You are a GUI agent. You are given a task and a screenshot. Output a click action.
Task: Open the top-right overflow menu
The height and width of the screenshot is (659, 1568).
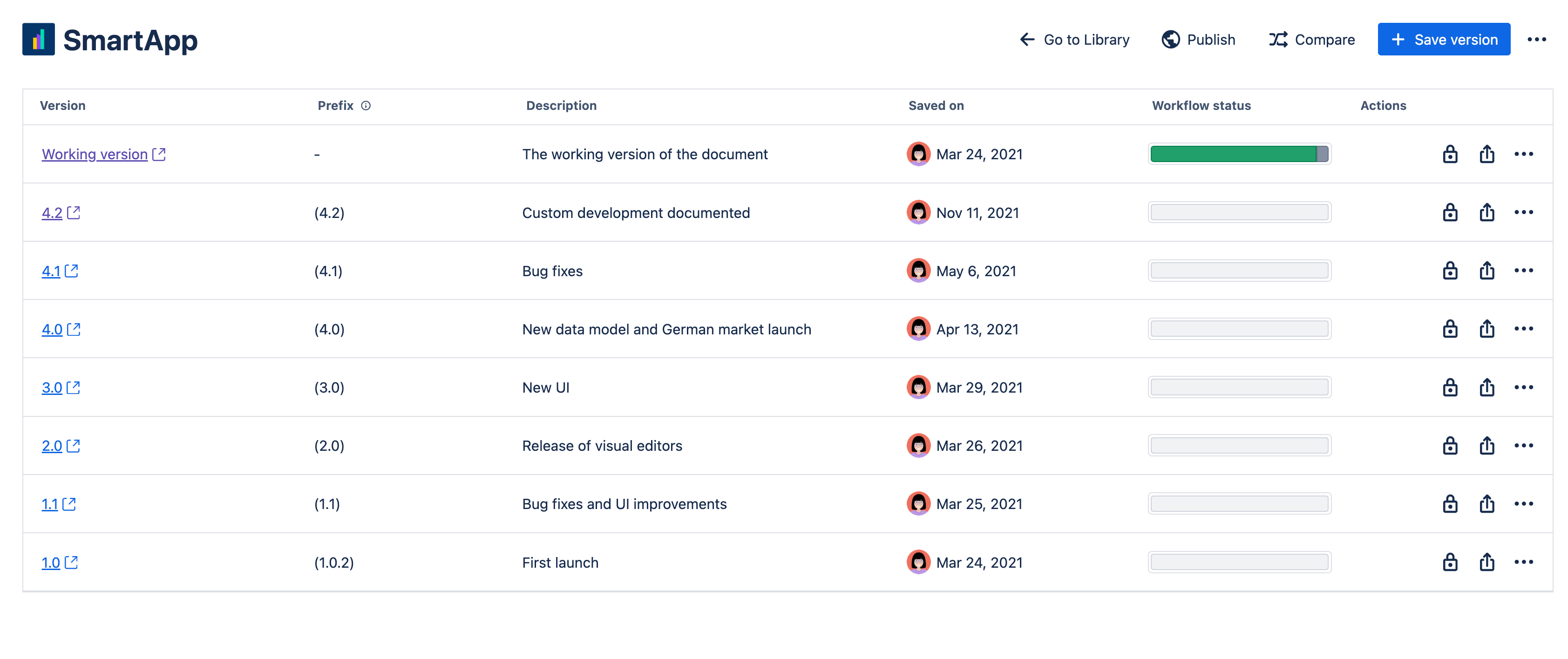[1537, 39]
